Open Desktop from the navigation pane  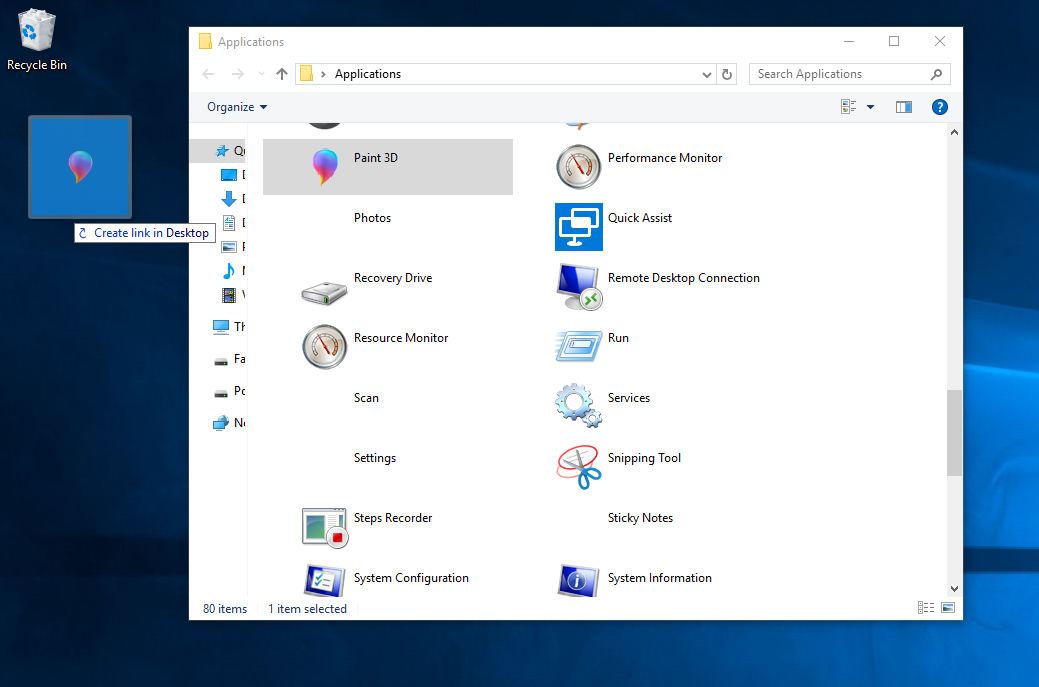pos(229,175)
